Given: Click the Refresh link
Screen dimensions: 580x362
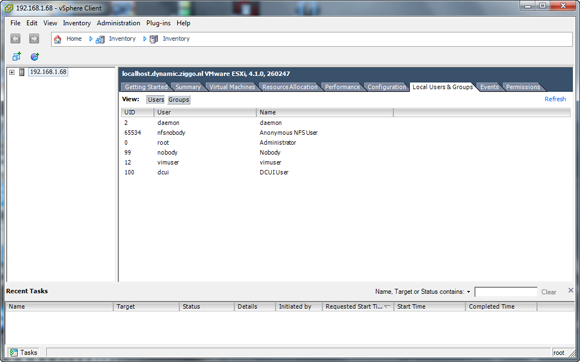Looking at the screenshot, I should (x=555, y=99).
